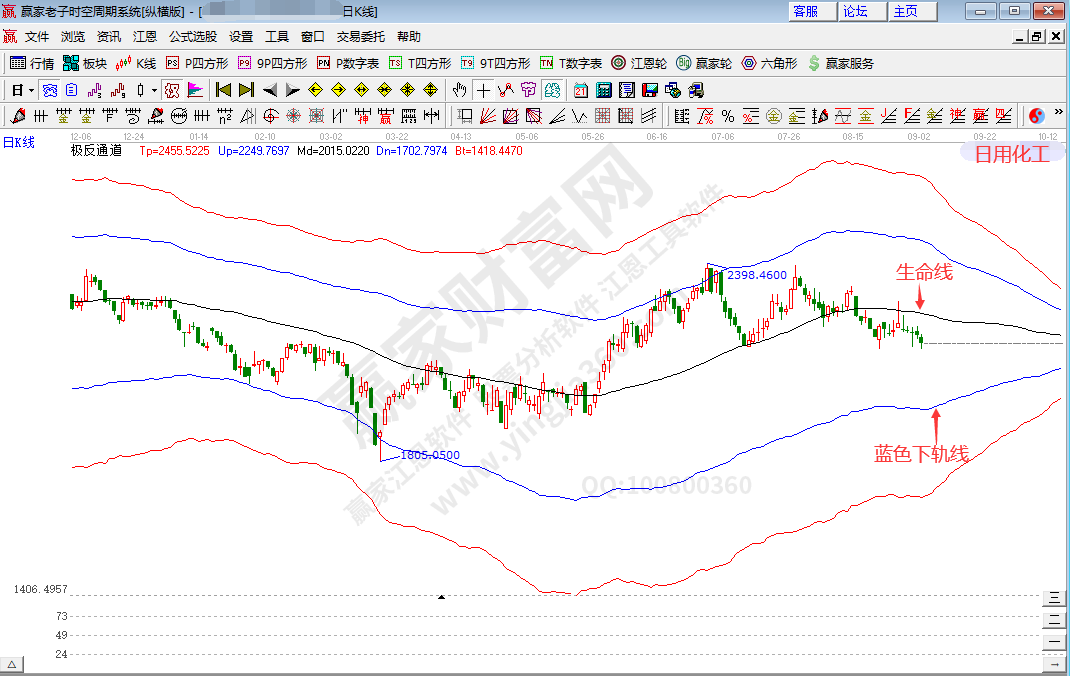
Task: Click the percent sign tool icon
Action: click(728, 115)
